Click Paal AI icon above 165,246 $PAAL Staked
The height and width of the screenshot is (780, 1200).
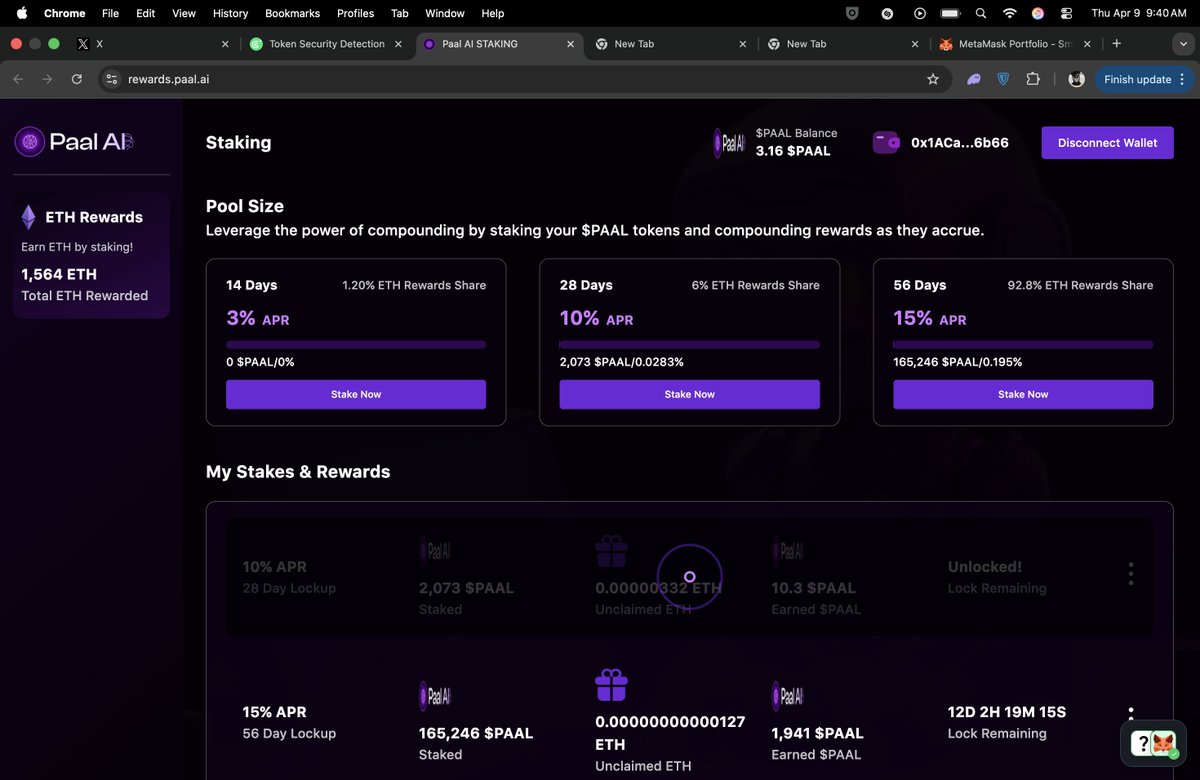pyautogui.click(x=435, y=696)
